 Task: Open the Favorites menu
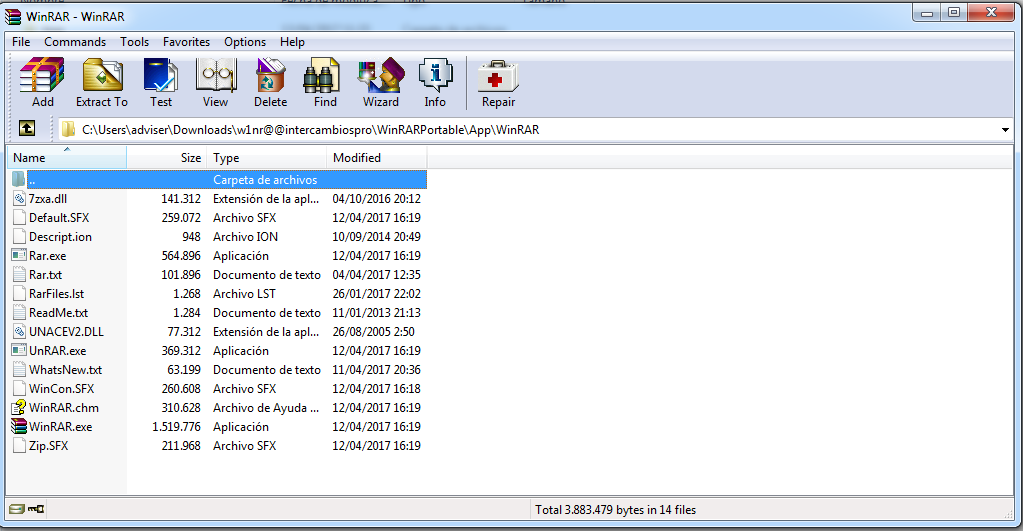click(x=187, y=42)
